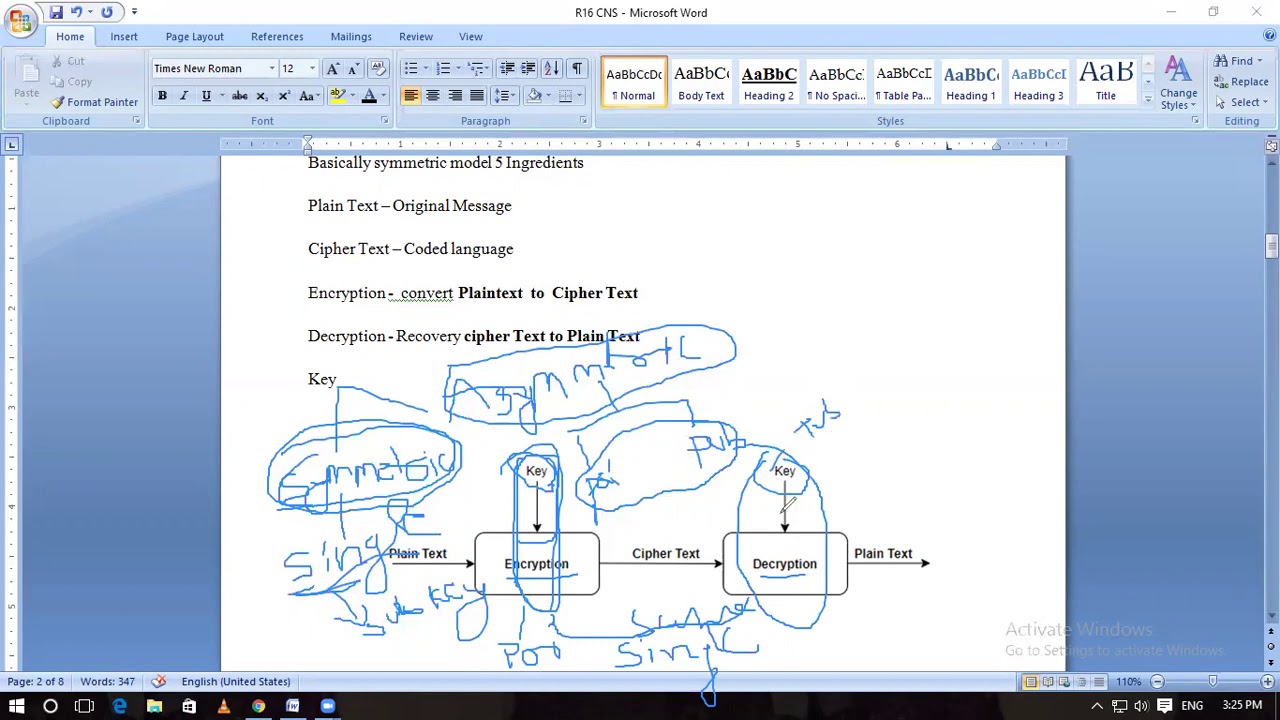1280x720 pixels.
Task: Click the Format Painter button
Action: (95, 102)
